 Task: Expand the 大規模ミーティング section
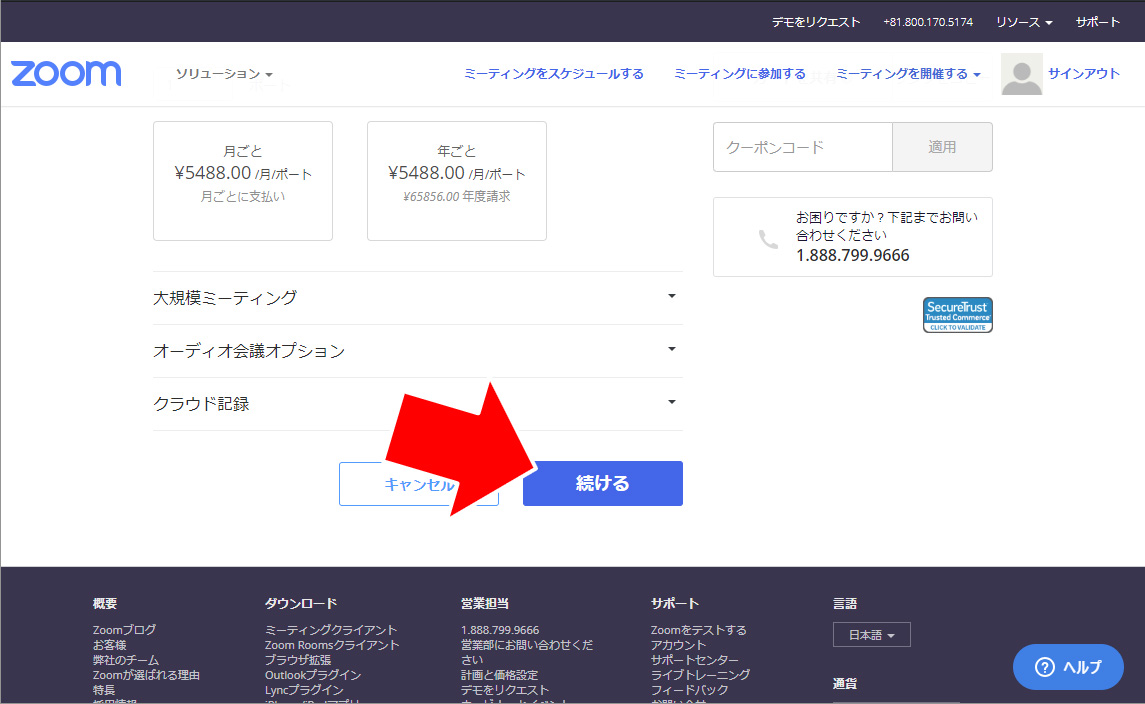pos(417,298)
